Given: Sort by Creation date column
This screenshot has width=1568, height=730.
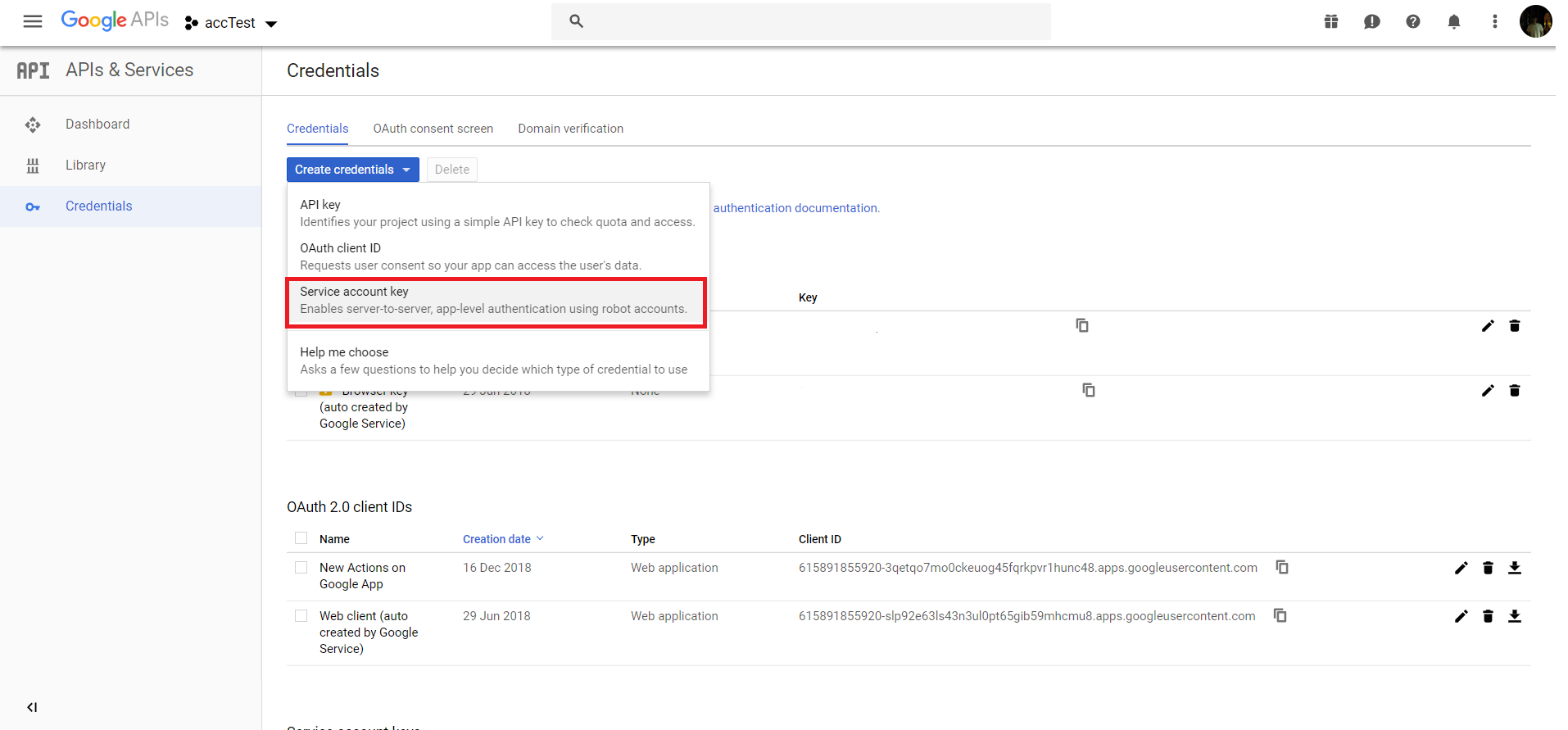Looking at the screenshot, I should point(503,539).
